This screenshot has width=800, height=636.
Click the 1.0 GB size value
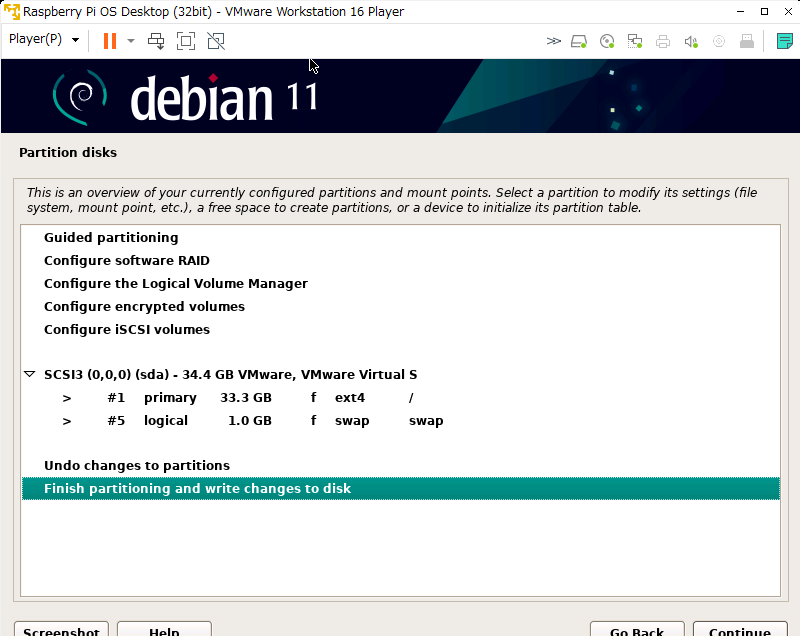tap(250, 421)
